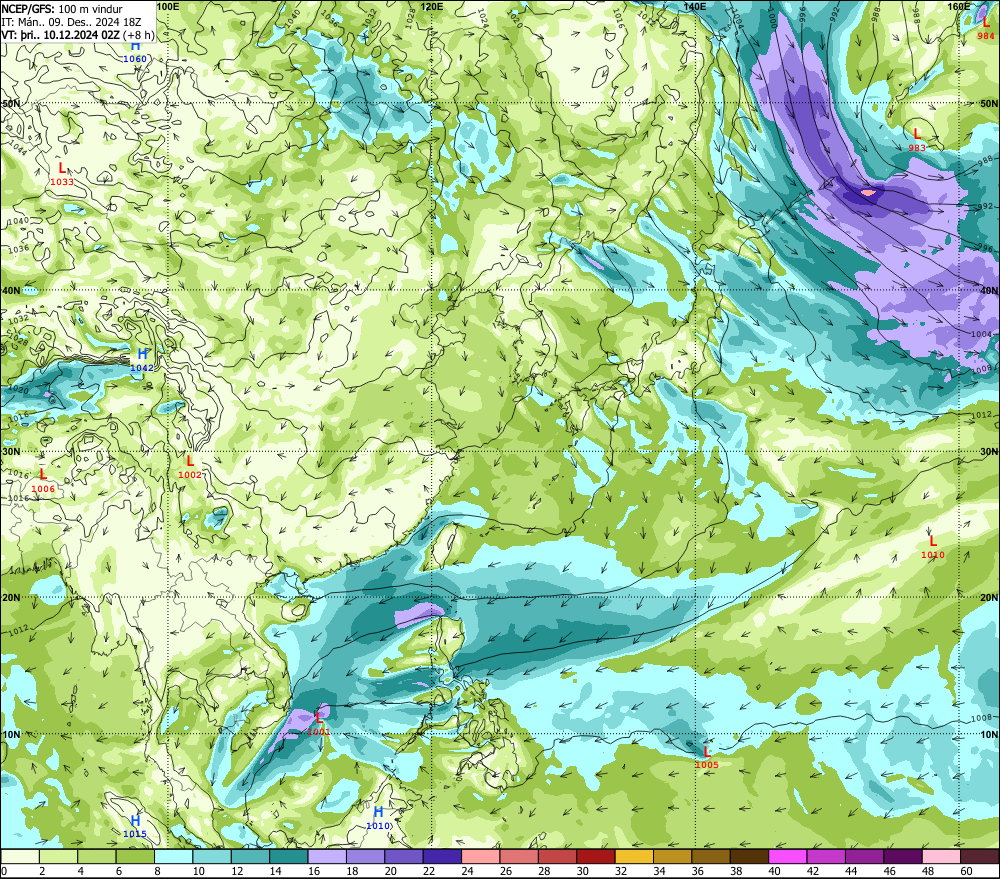1000x879 pixels.
Task: Pick the dark red 30–32 legend swatch
Action: pyautogui.click(x=596, y=856)
